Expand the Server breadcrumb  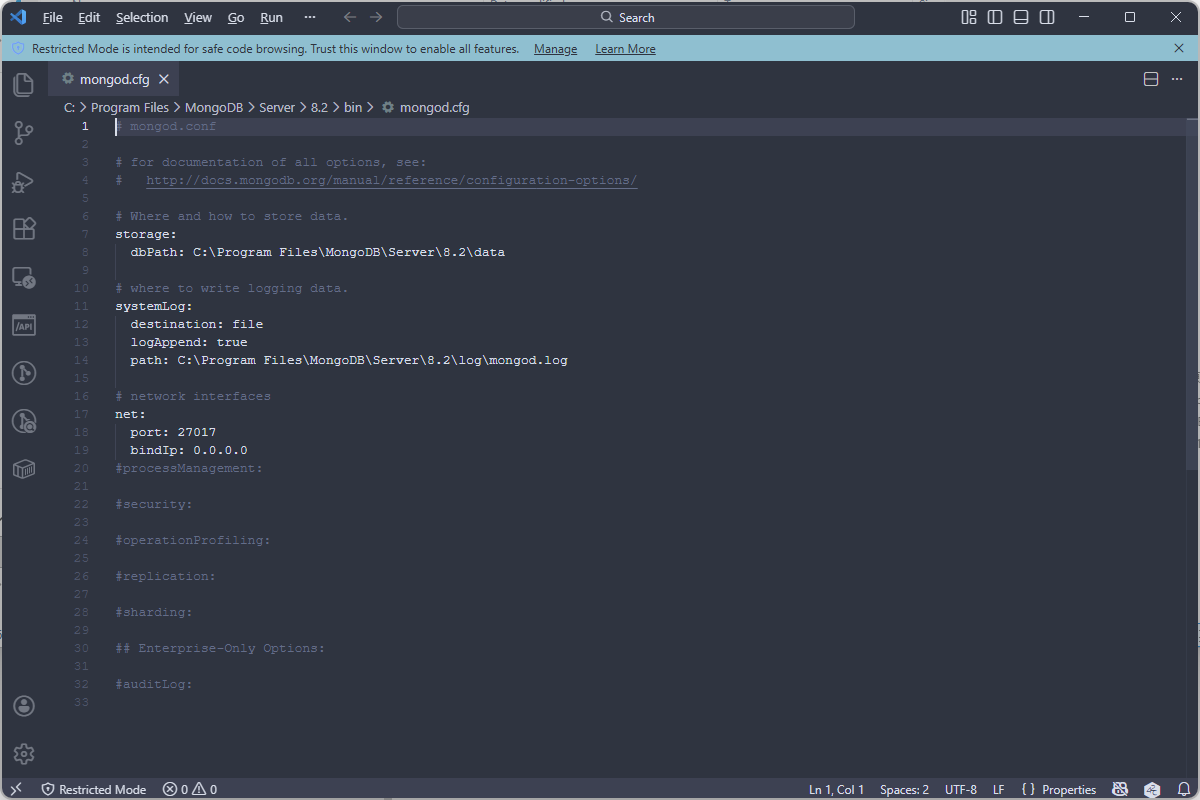[277, 107]
